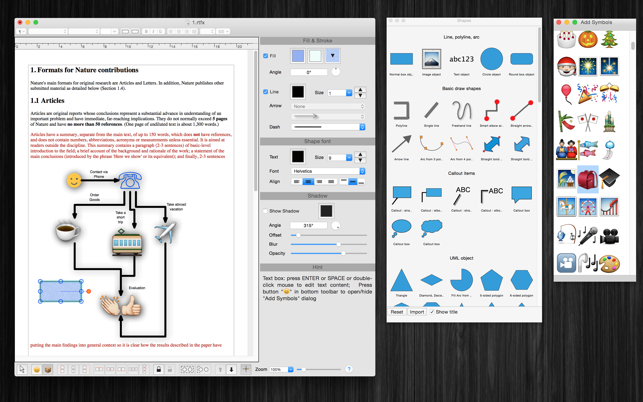Screen dimensions: 643x402
Task: Set vertical text align to middle
Action: 353,182
